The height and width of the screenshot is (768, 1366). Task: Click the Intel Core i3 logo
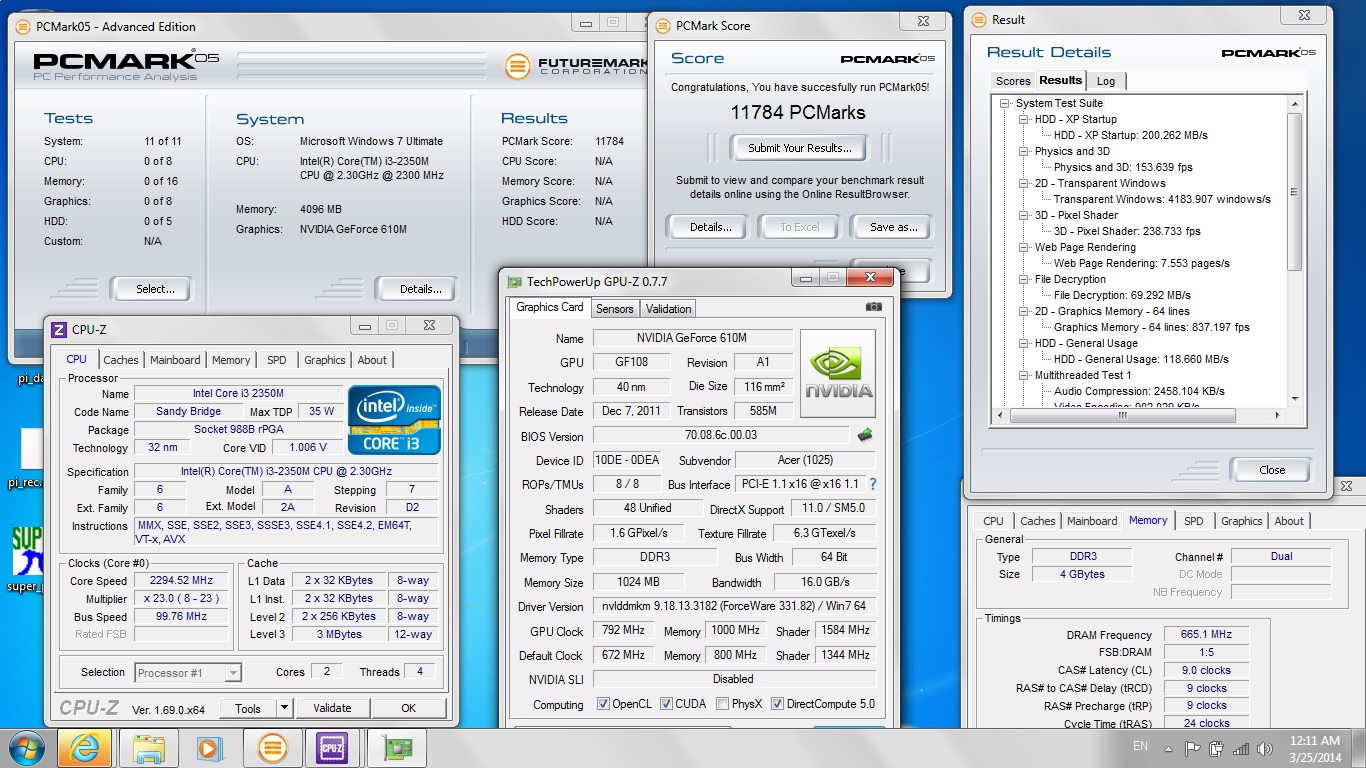(x=393, y=420)
